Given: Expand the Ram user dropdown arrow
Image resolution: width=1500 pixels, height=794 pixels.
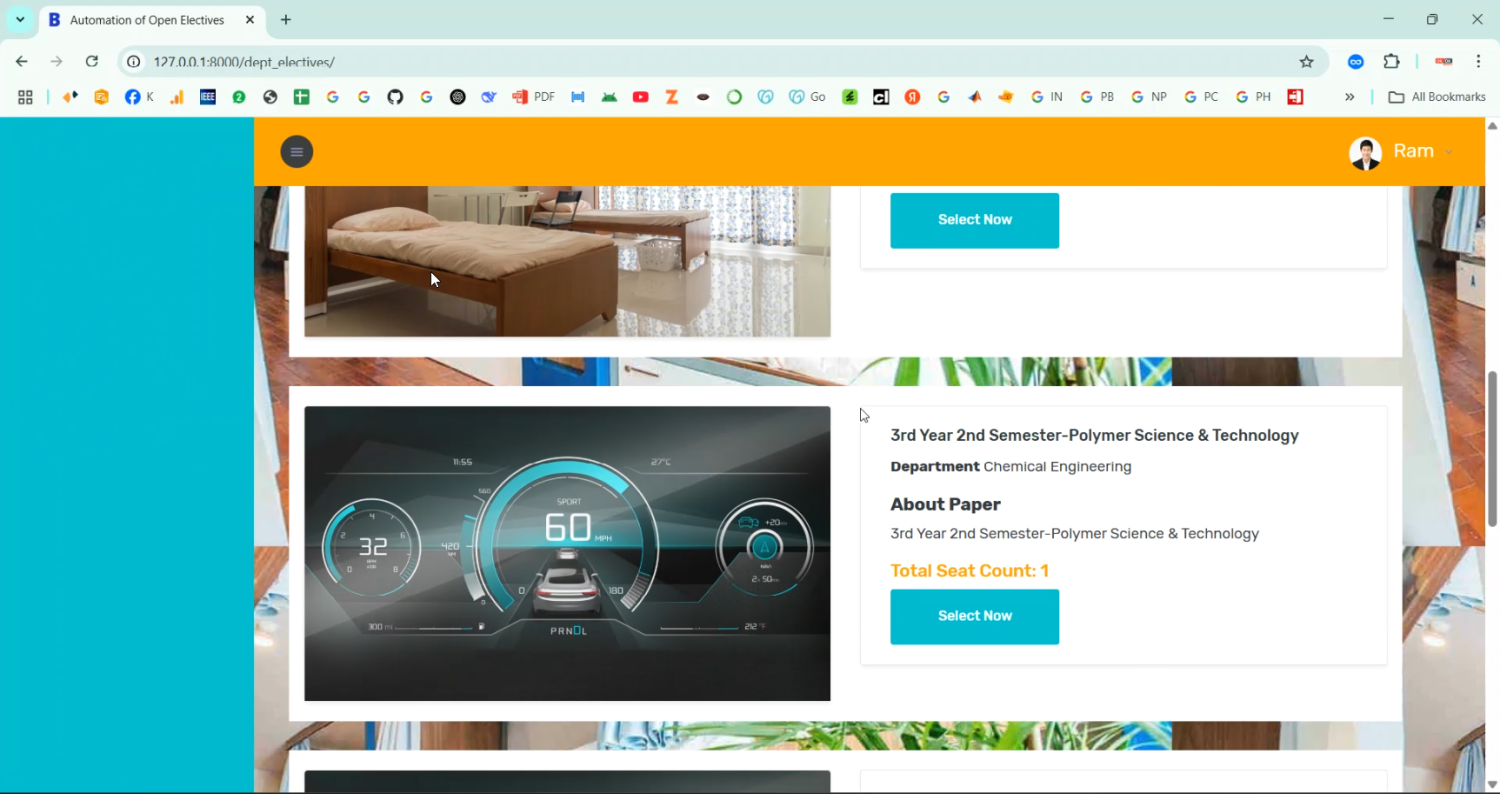Looking at the screenshot, I should 1448,153.
